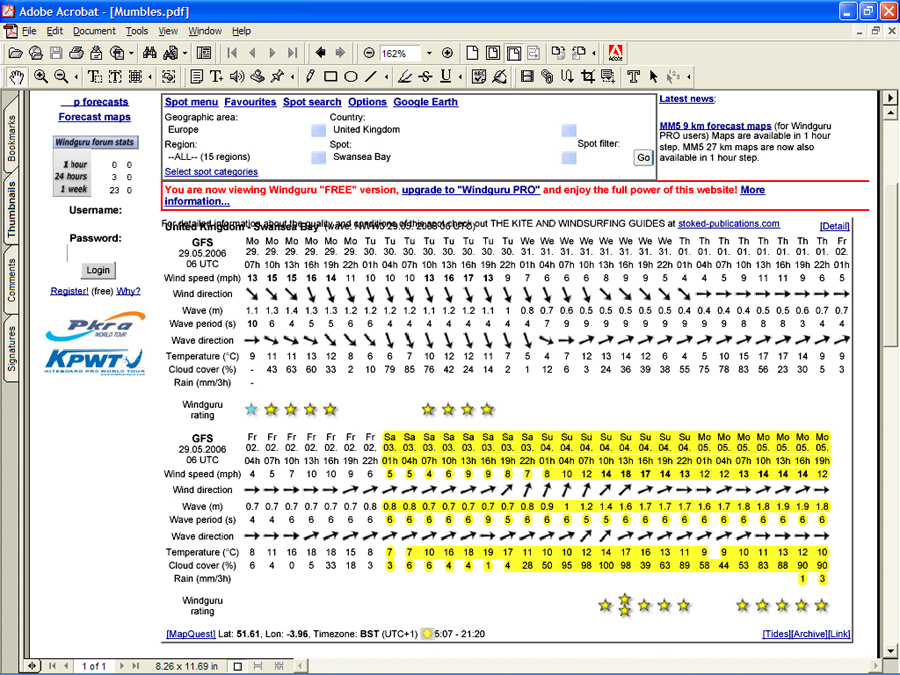Click the Zoom Out minus circle button

pos(369,53)
